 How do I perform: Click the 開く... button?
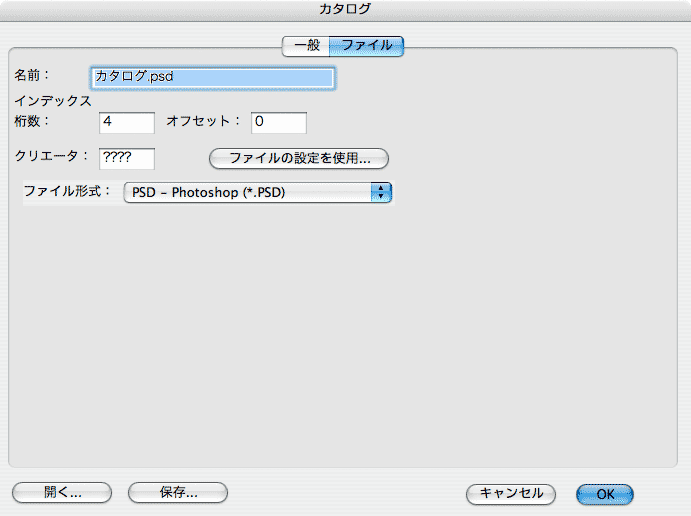click(x=62, y=493)
